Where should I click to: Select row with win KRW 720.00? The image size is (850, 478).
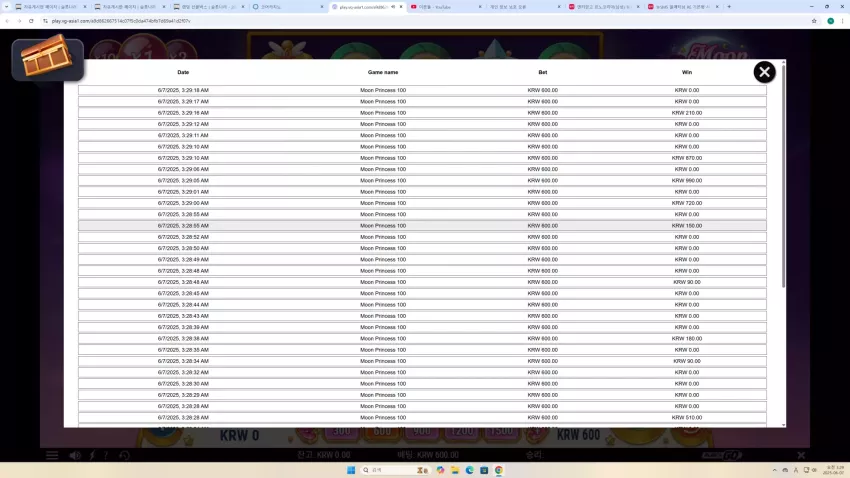(422, 203)
